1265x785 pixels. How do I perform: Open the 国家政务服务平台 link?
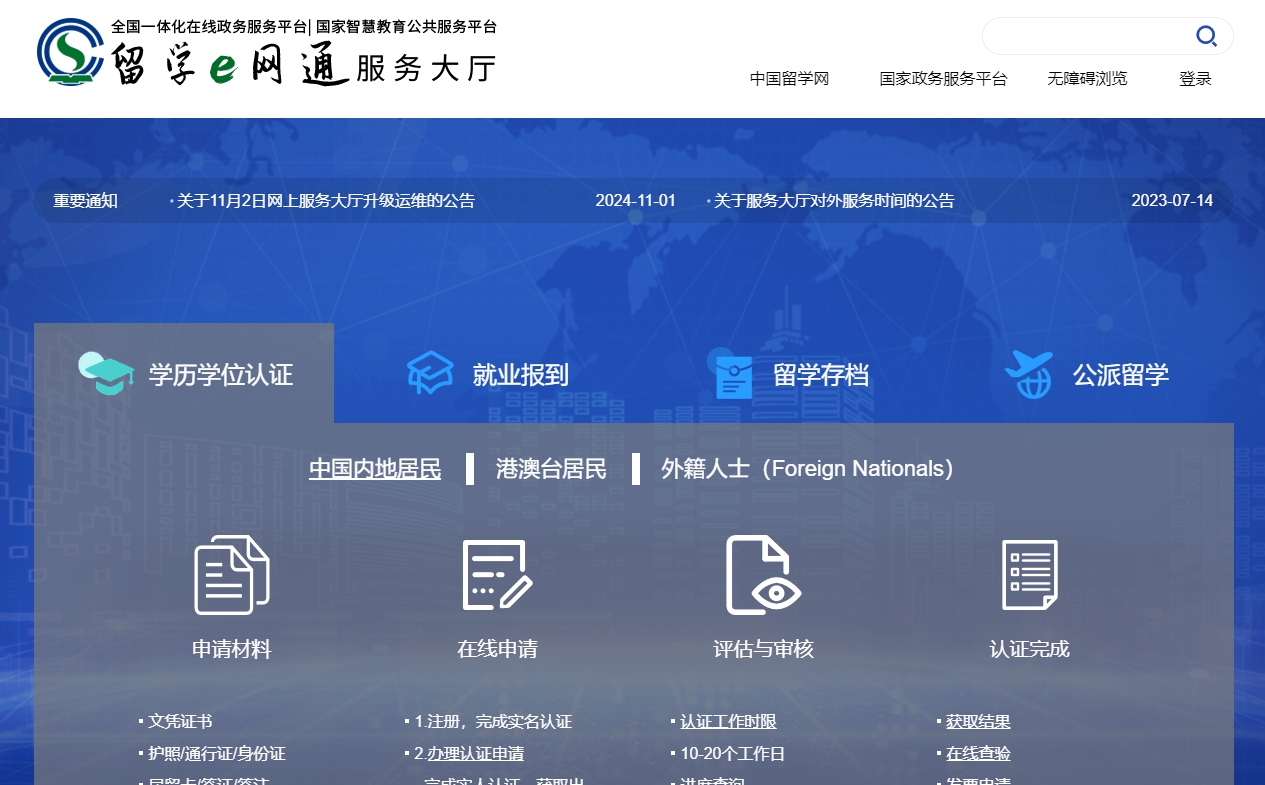[x=943, y=79]
